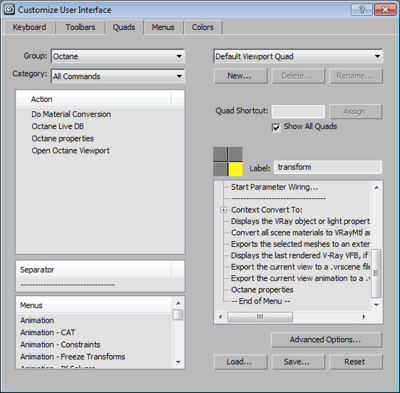
Task: Open the Default Viewport Quad dropdown
Action: pyautogui.click(x=298, y=56)
